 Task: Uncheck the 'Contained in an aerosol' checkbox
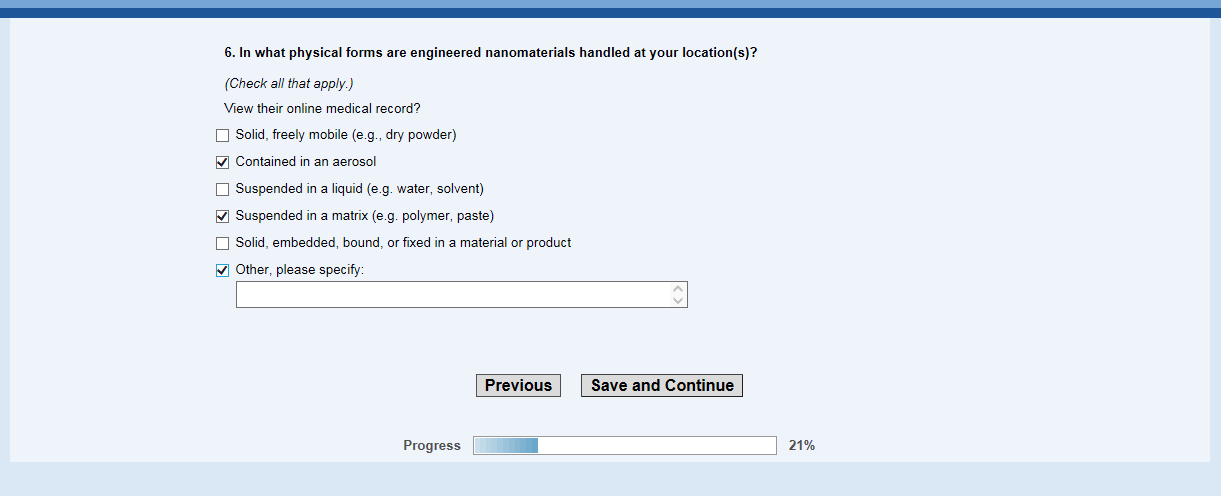[223, 162]
